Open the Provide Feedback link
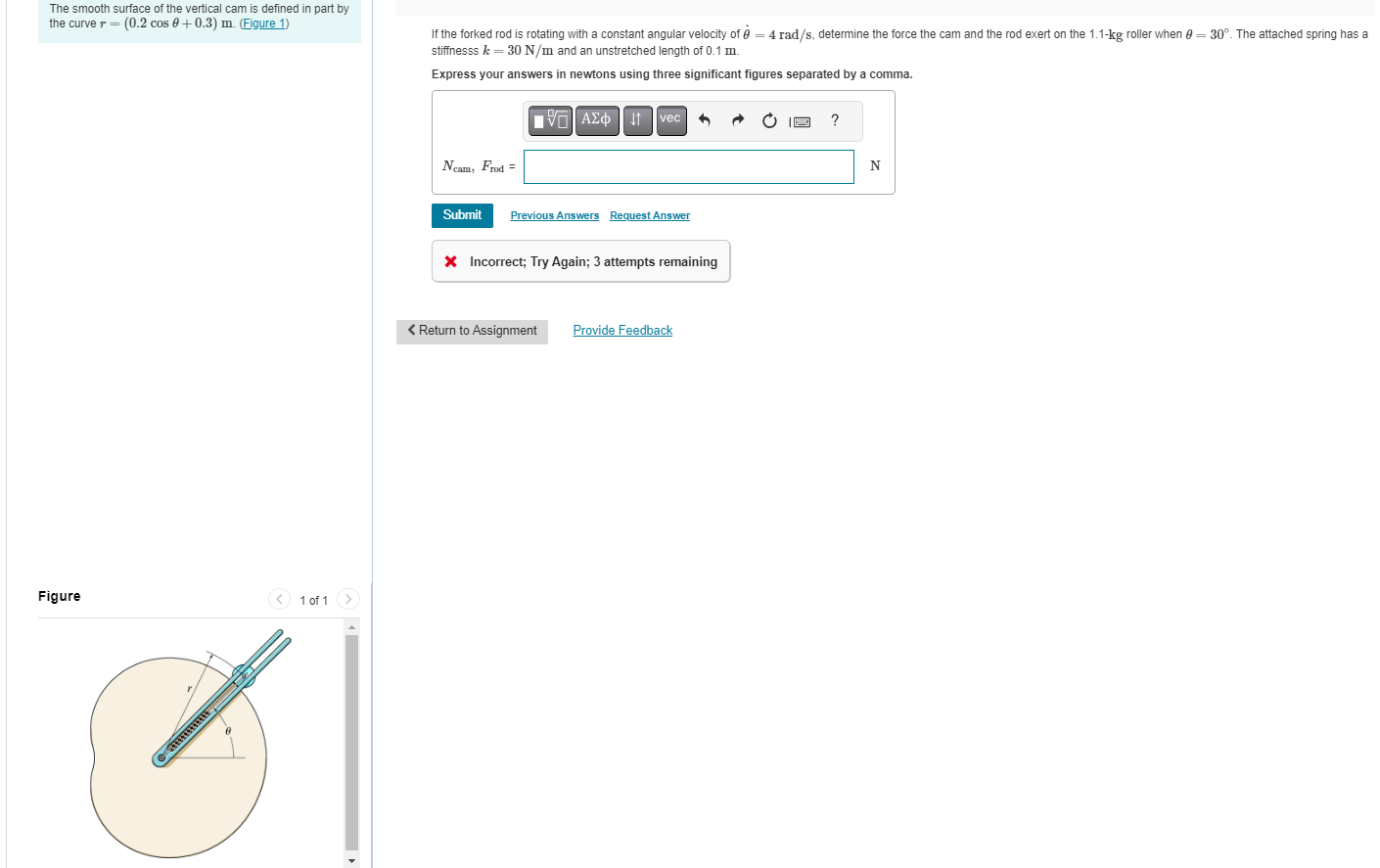Screen dimensions: 1380x868 pos(622,331)
